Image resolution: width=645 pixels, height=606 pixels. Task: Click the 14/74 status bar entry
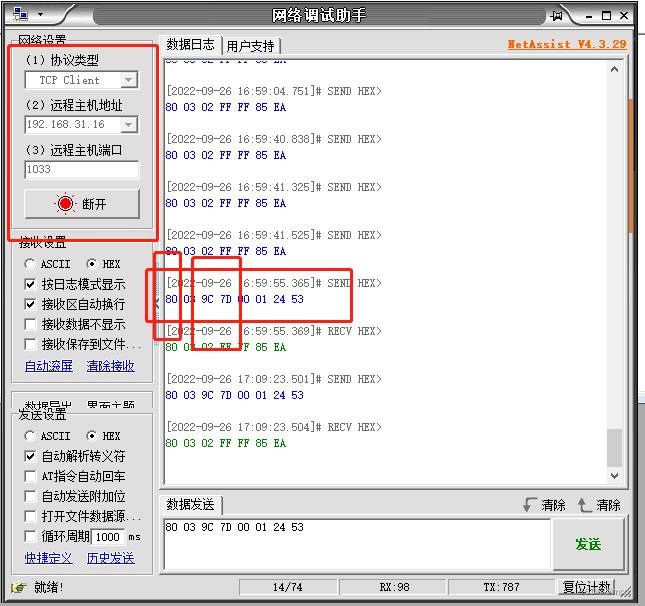click(x=288, y=587)
